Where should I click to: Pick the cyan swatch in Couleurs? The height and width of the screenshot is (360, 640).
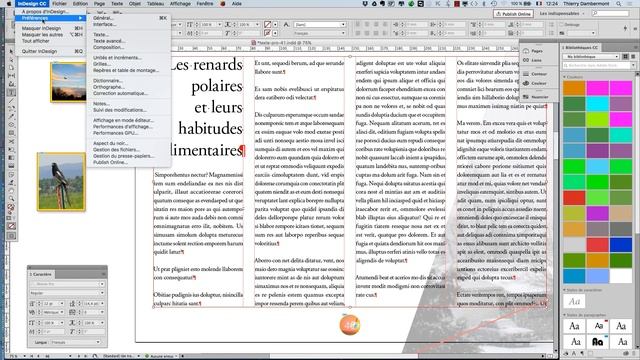tap(598, 104)
